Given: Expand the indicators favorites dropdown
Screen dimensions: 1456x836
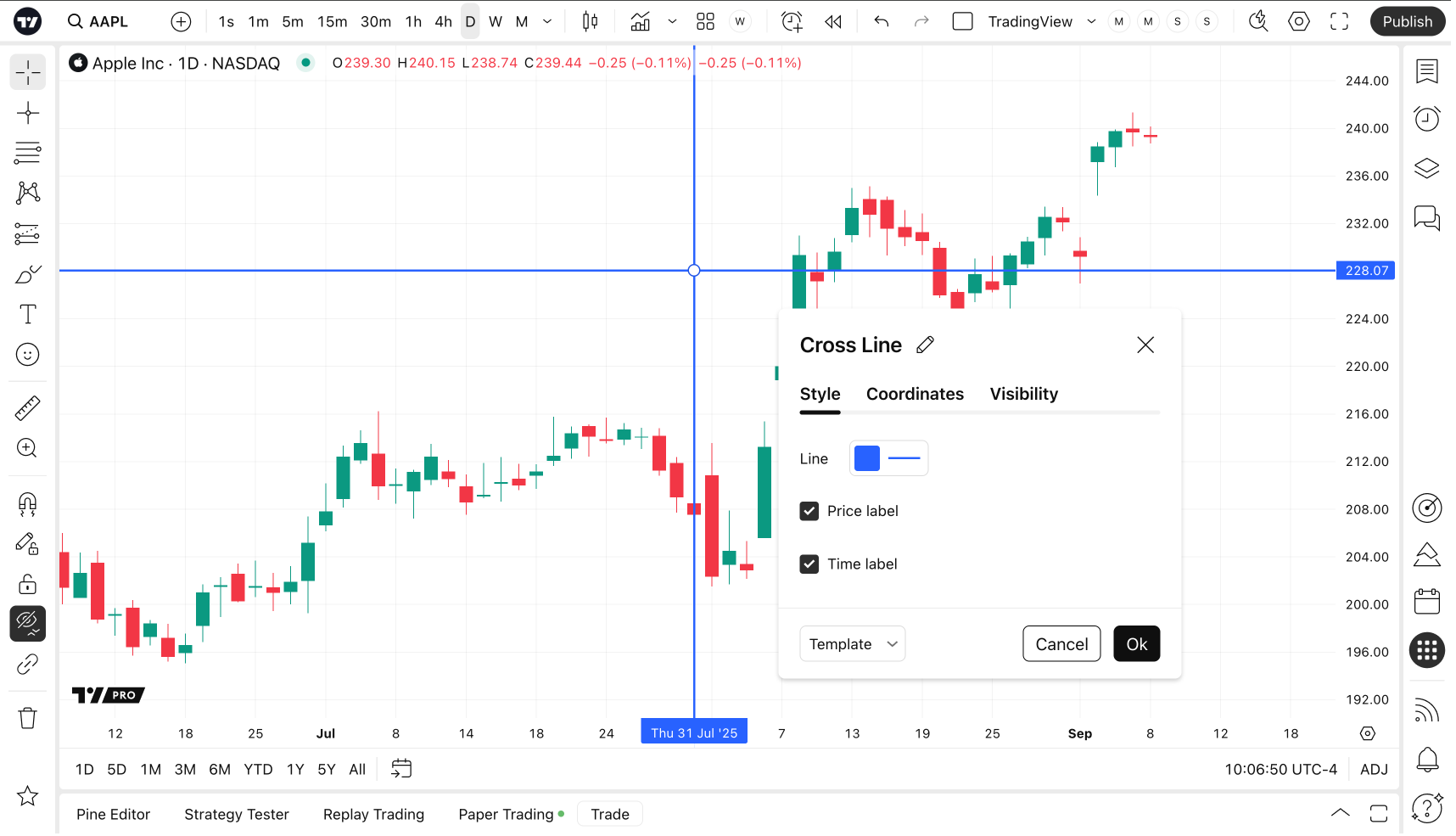Looking at the screenshot, I should (673, 22).
